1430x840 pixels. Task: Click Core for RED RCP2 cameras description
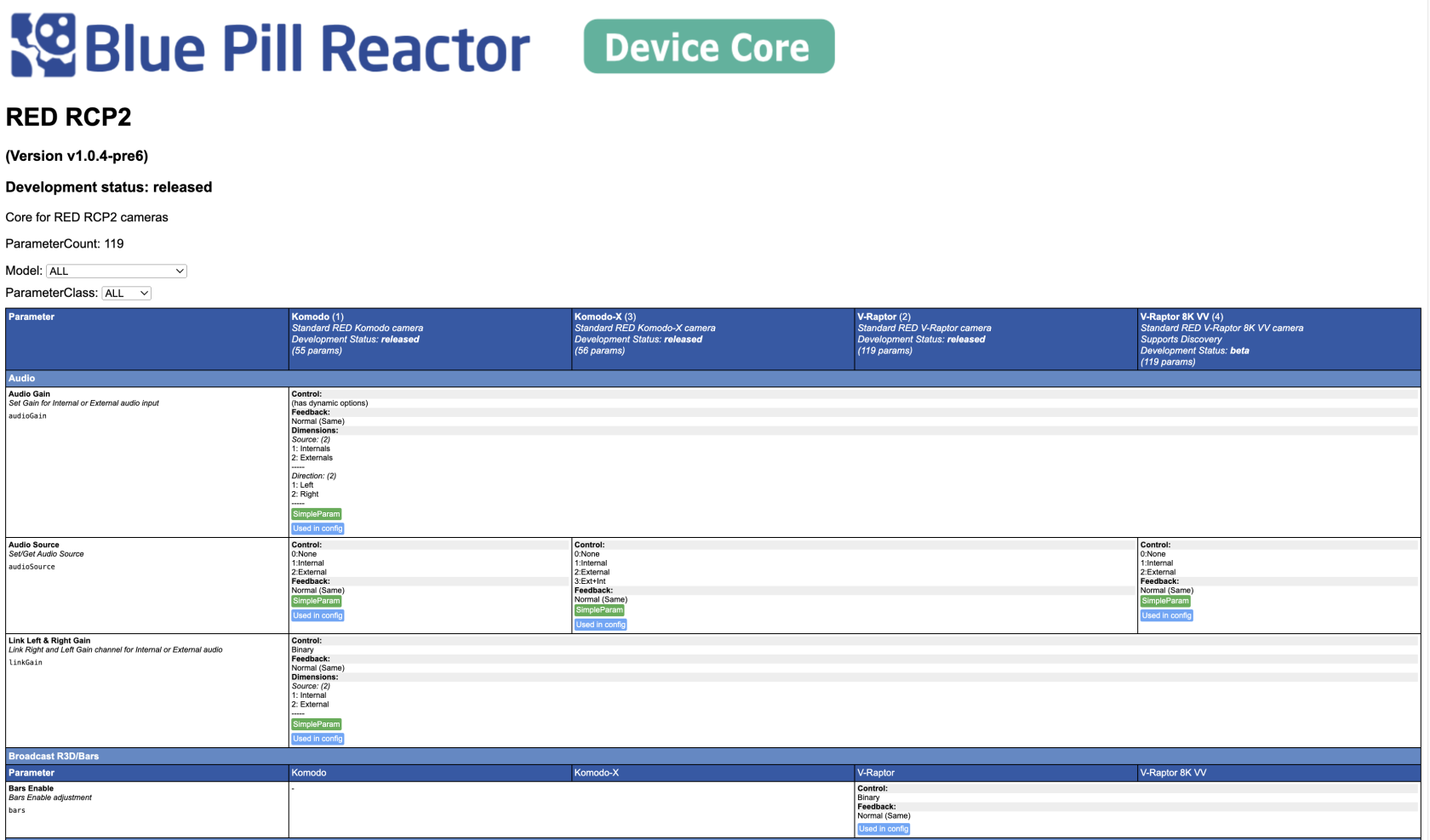pos(87,217)
